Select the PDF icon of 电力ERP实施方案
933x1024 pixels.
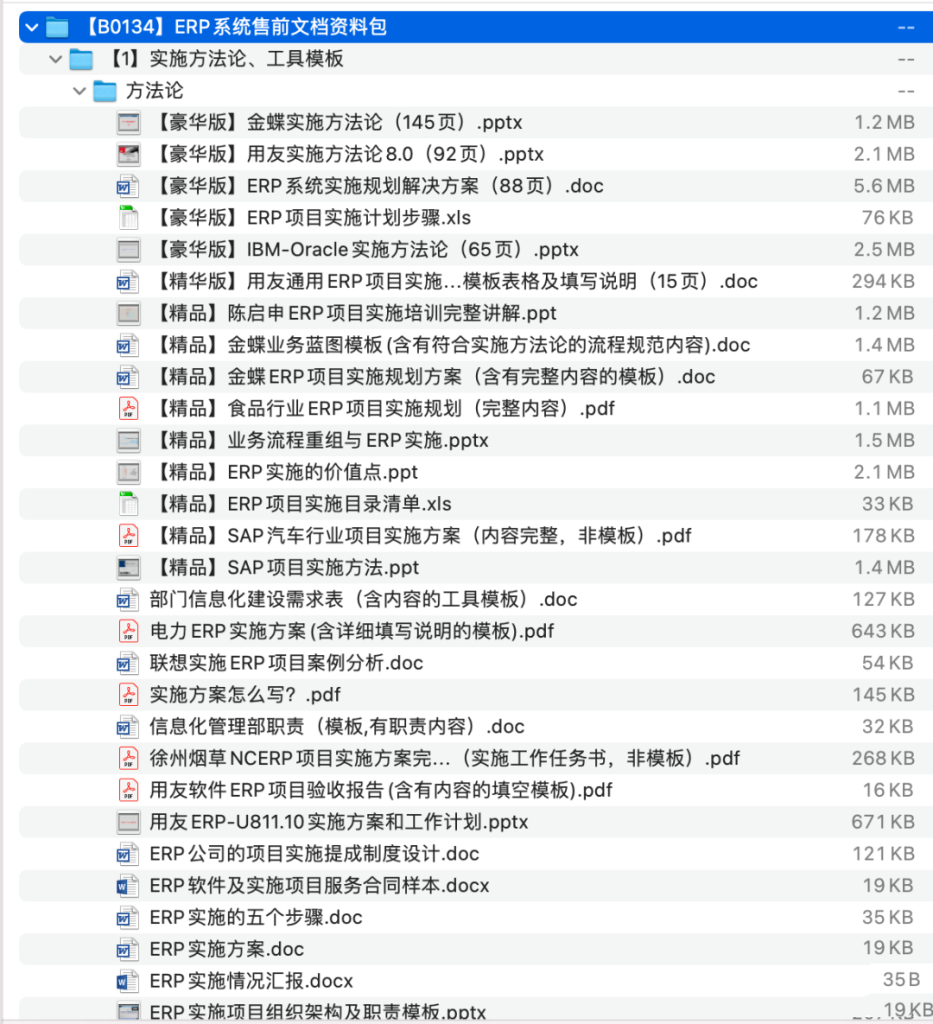point(128,631)
